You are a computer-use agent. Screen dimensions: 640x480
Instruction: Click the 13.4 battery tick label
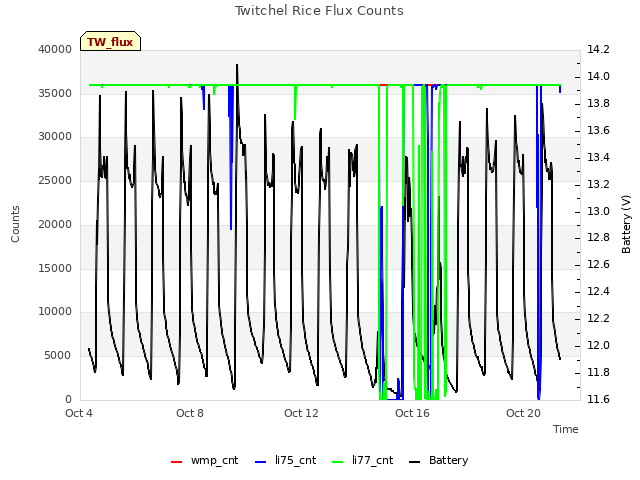tap(598, 157)
